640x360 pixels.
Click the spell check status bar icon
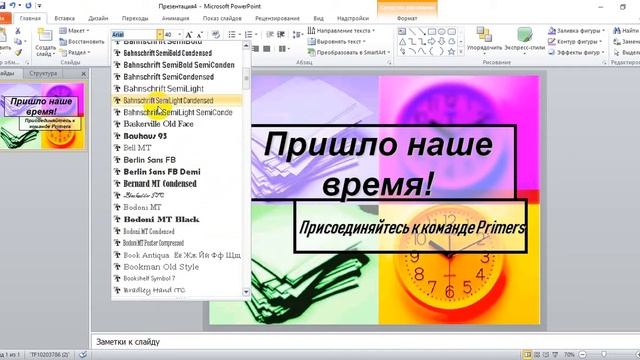(x=83, y=354)
